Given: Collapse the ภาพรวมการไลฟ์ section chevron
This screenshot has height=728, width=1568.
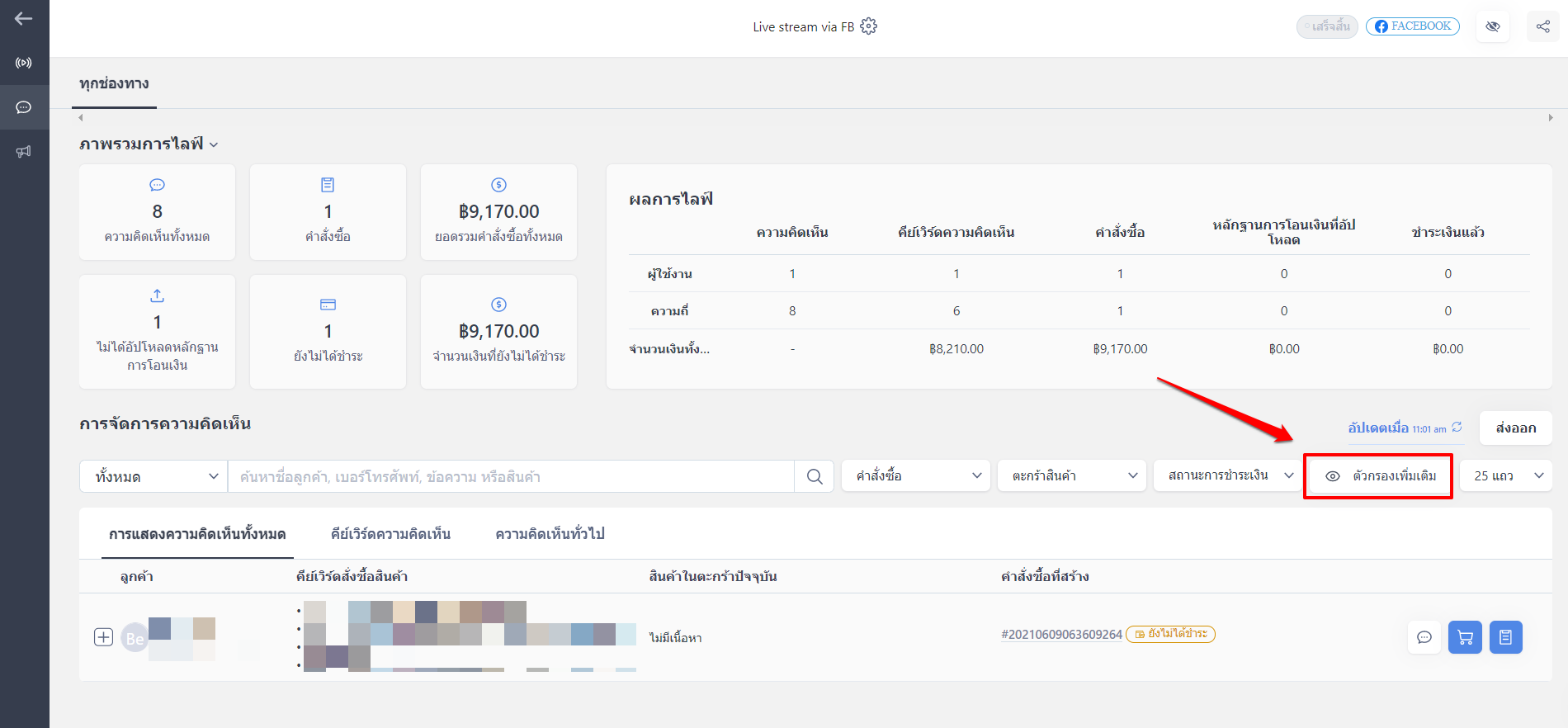Looking at the screenshot, I should pos(214,145).
